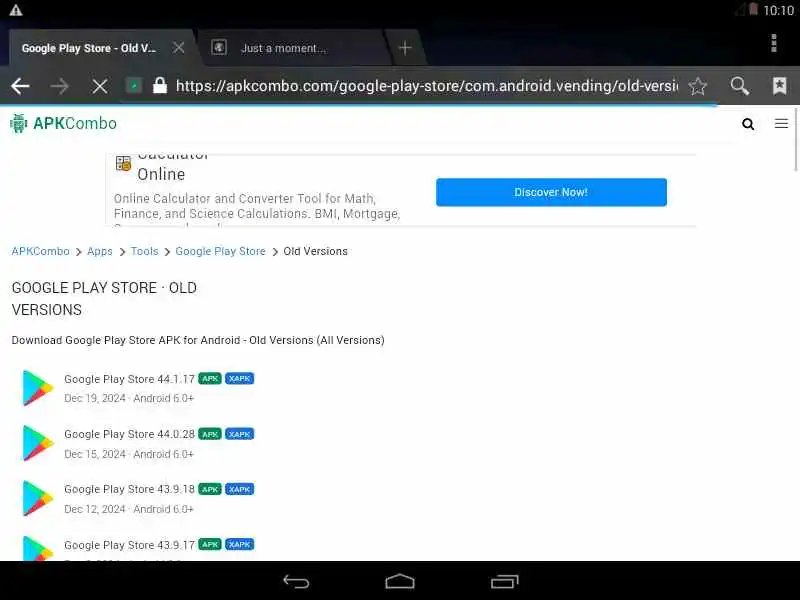
Task: Click APK badge for version 43.9.18
Action: click(210, 489)
